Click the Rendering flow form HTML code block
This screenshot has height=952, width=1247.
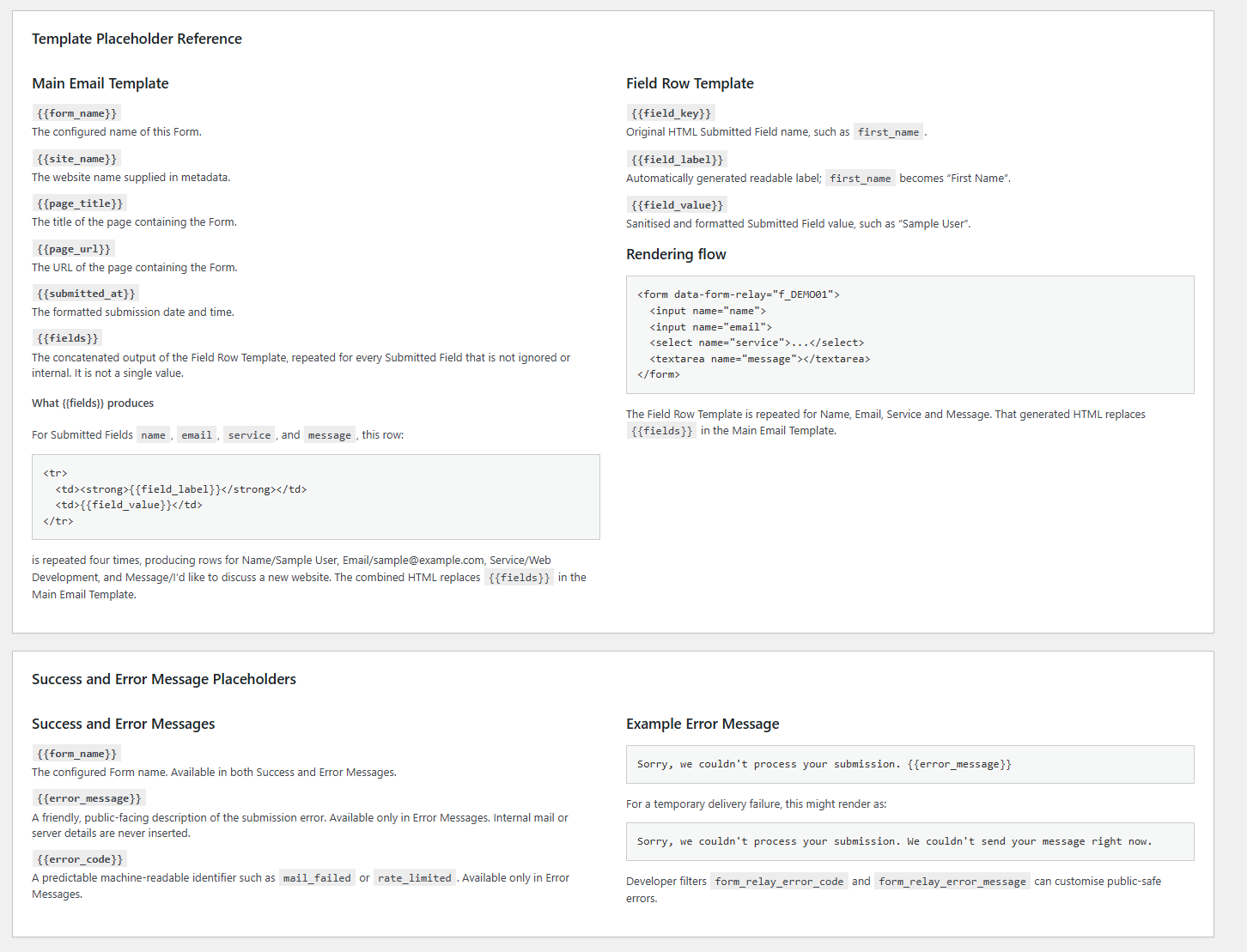click(910, 335)
